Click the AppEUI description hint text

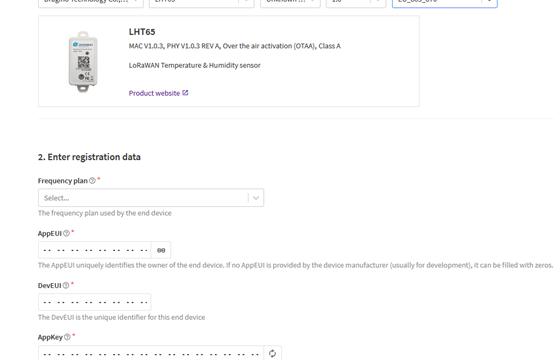click(x=295, y=265)
